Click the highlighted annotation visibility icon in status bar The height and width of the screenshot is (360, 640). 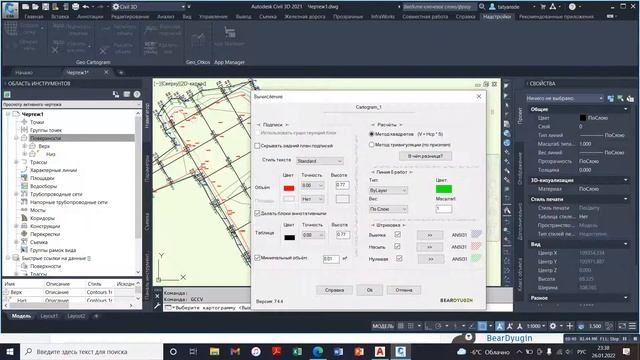[x=500, y=326]
